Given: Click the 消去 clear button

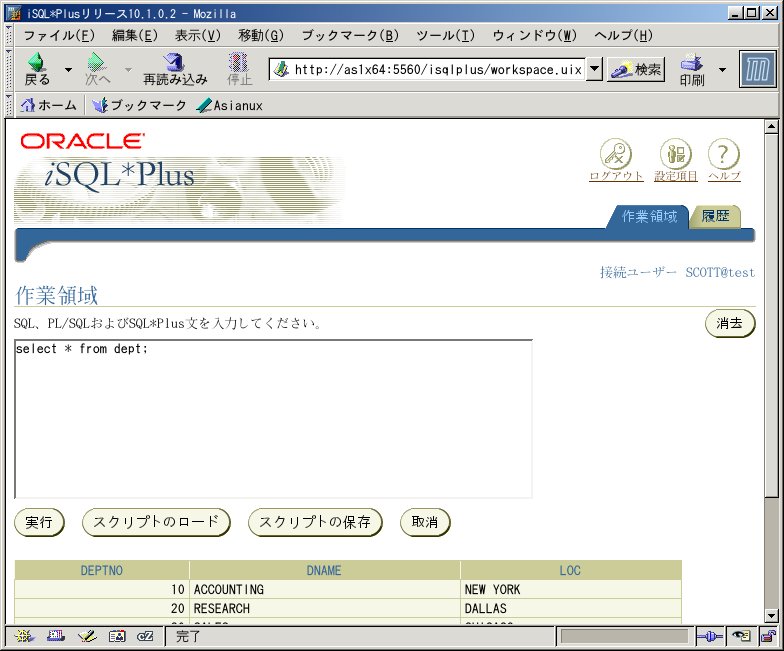Looking at the screenshot, I should click(730, 324).
